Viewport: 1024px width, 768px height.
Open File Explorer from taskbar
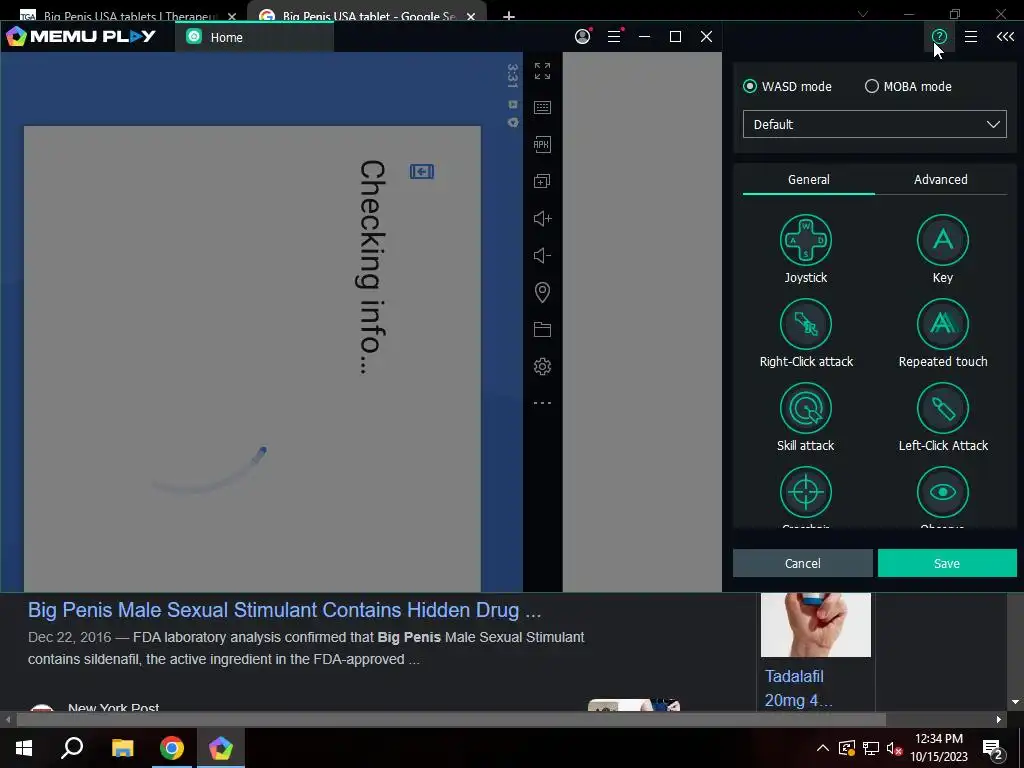point(122,748)
